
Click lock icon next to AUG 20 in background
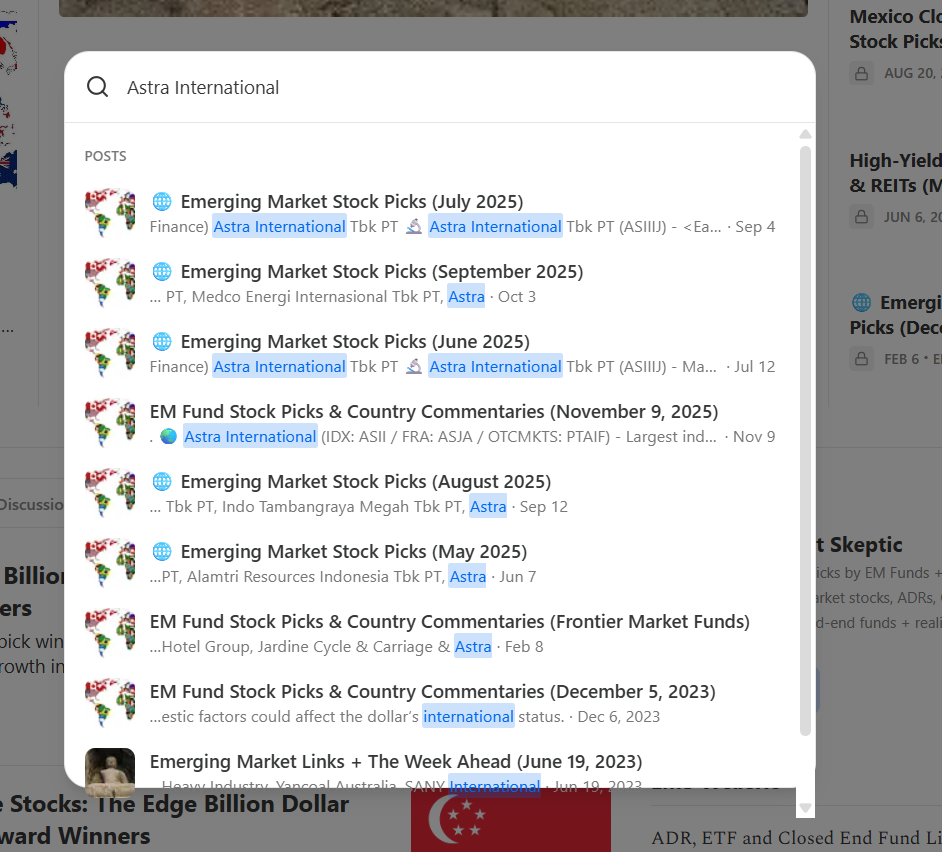(x=861, y=73)
